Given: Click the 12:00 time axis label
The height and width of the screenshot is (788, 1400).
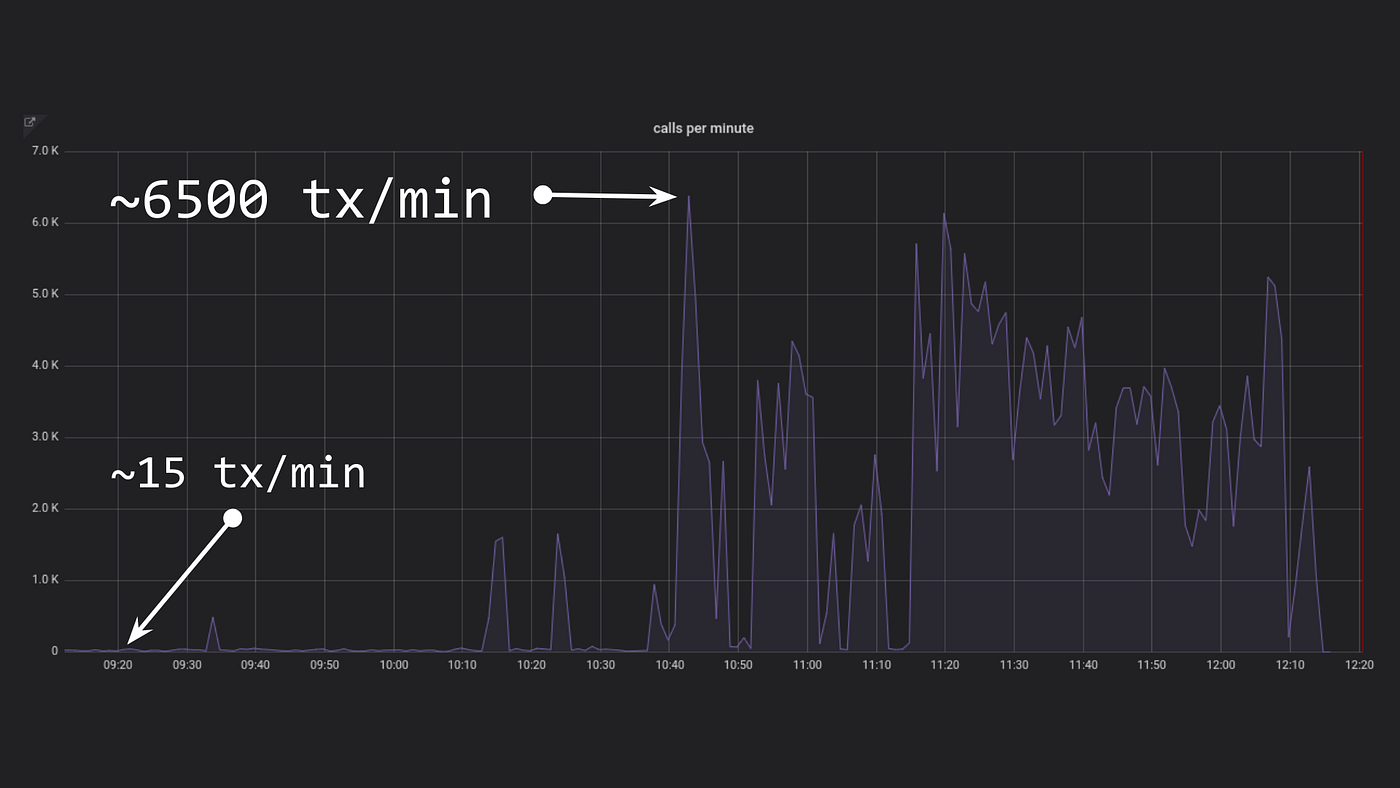Looking at the screenshot, I should 1221,665.
